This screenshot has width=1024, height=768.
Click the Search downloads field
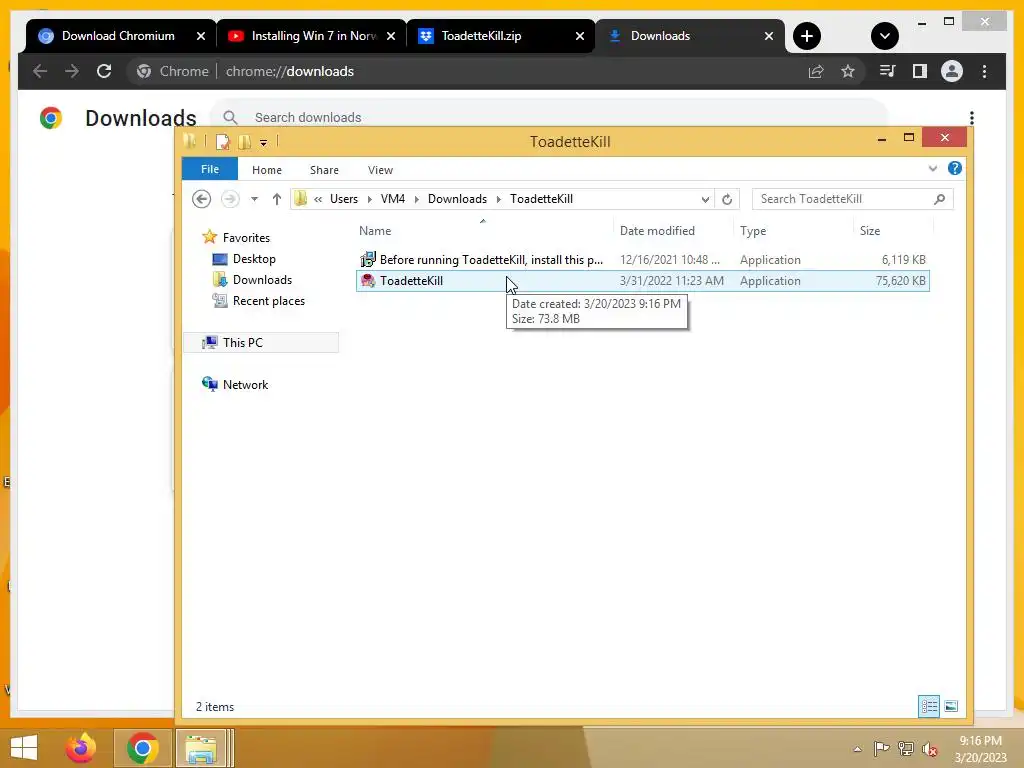pyautogui.click(x=549, y=117)
